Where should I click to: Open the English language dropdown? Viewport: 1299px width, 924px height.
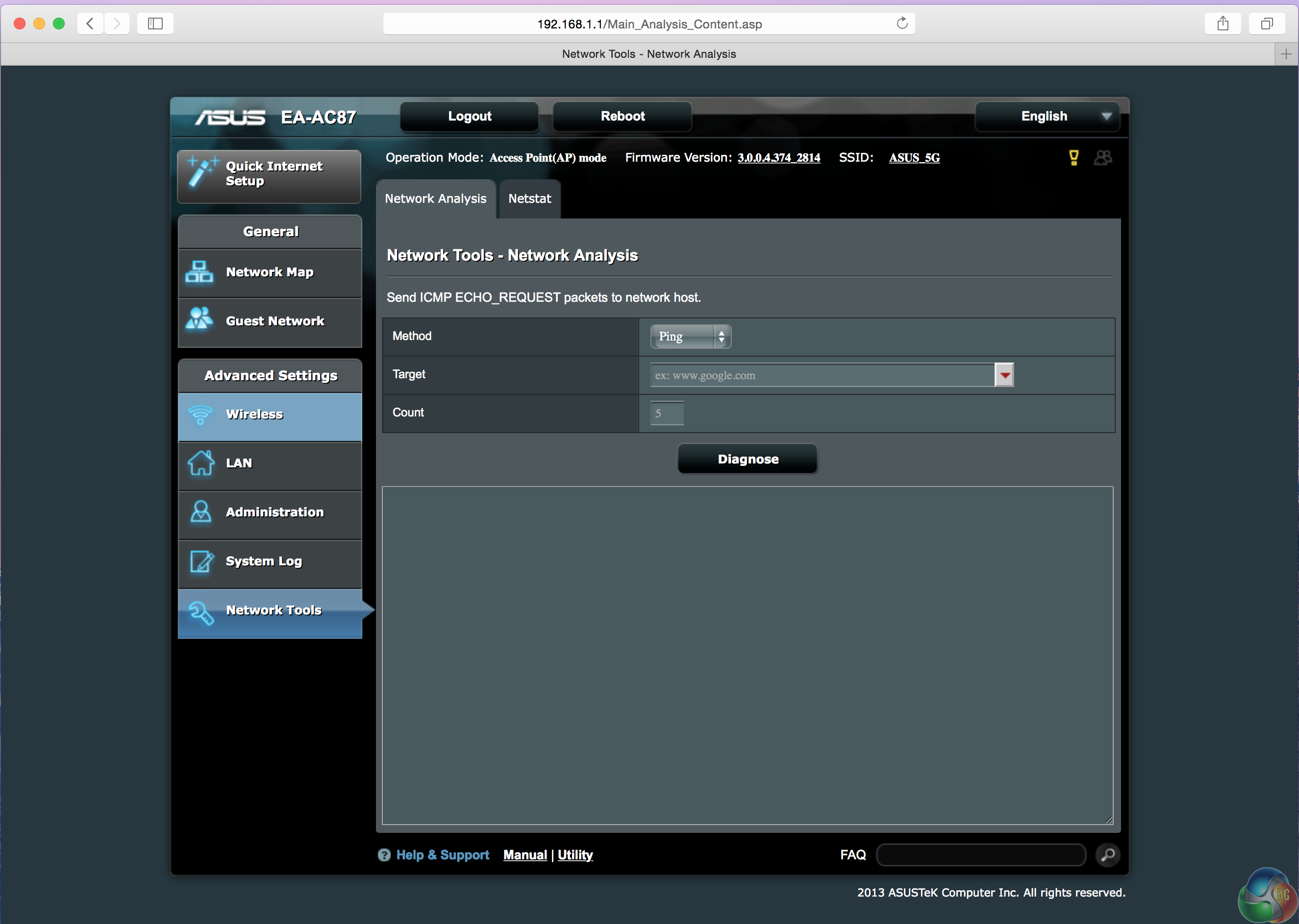pos(1047,116)
